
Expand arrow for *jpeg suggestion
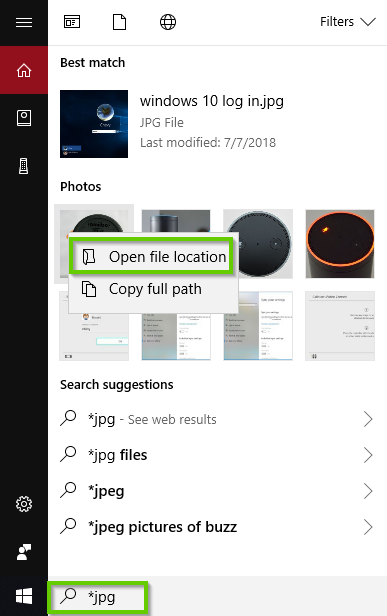point(368,491)
